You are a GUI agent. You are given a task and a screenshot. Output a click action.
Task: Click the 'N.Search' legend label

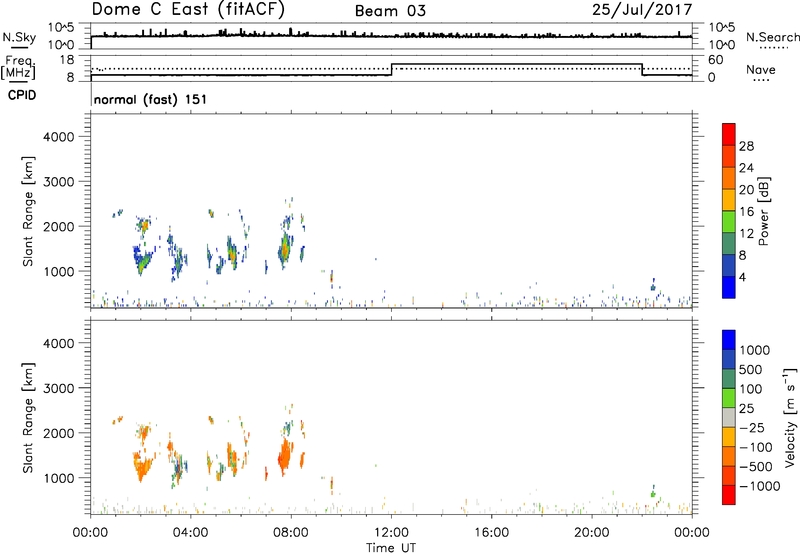[x=772, y=37]
